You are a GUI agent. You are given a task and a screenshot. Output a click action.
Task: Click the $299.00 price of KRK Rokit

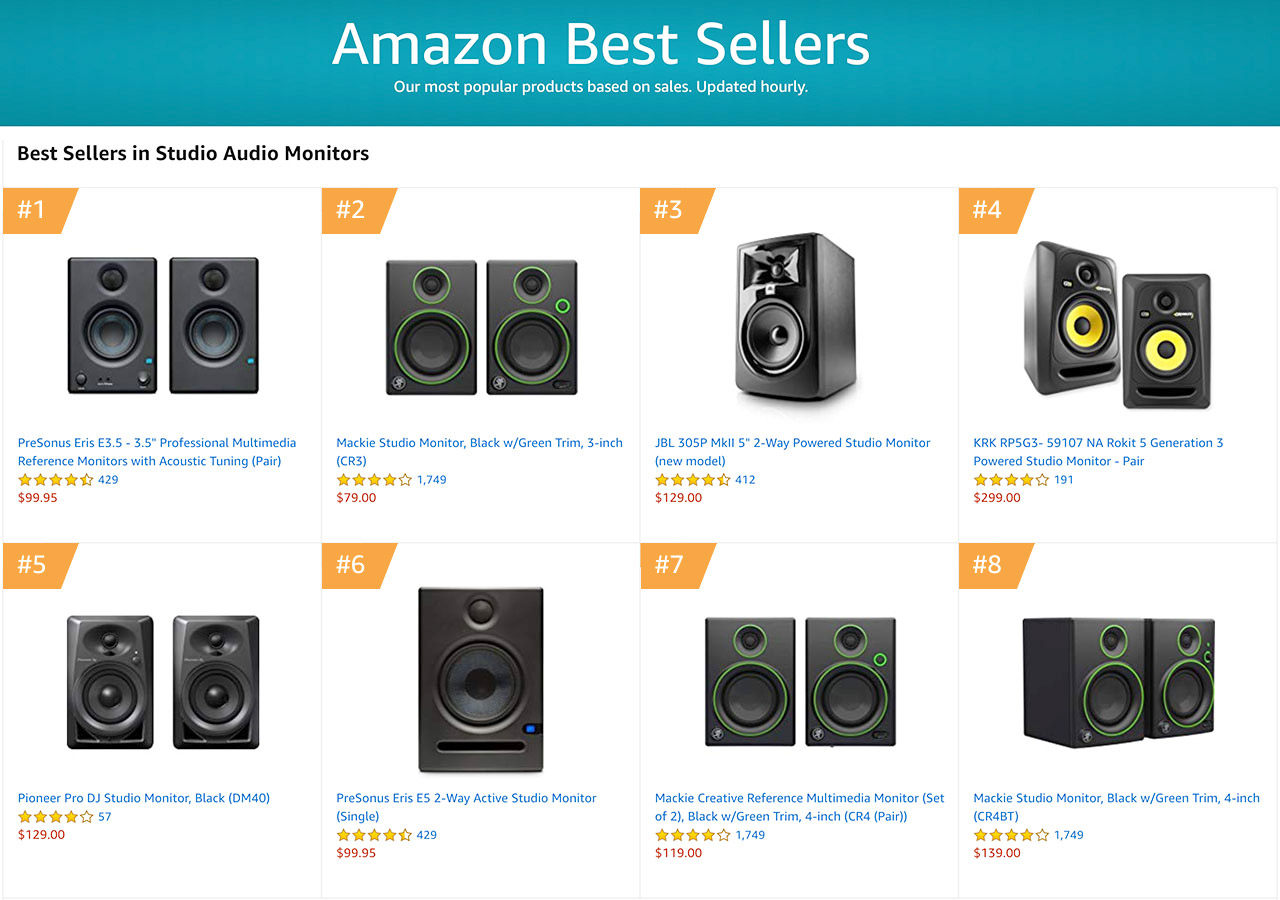[997, 498]
